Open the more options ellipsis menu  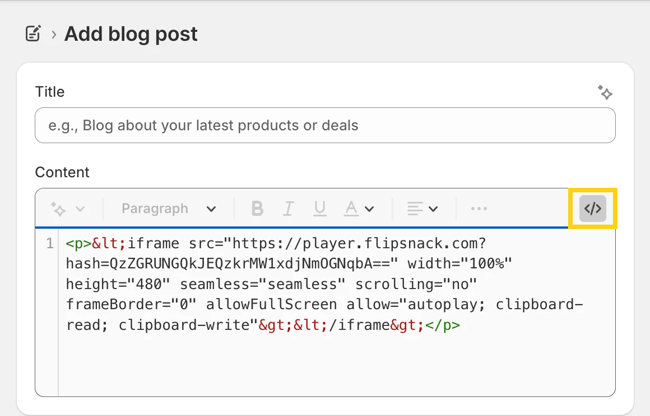[479, 209]
